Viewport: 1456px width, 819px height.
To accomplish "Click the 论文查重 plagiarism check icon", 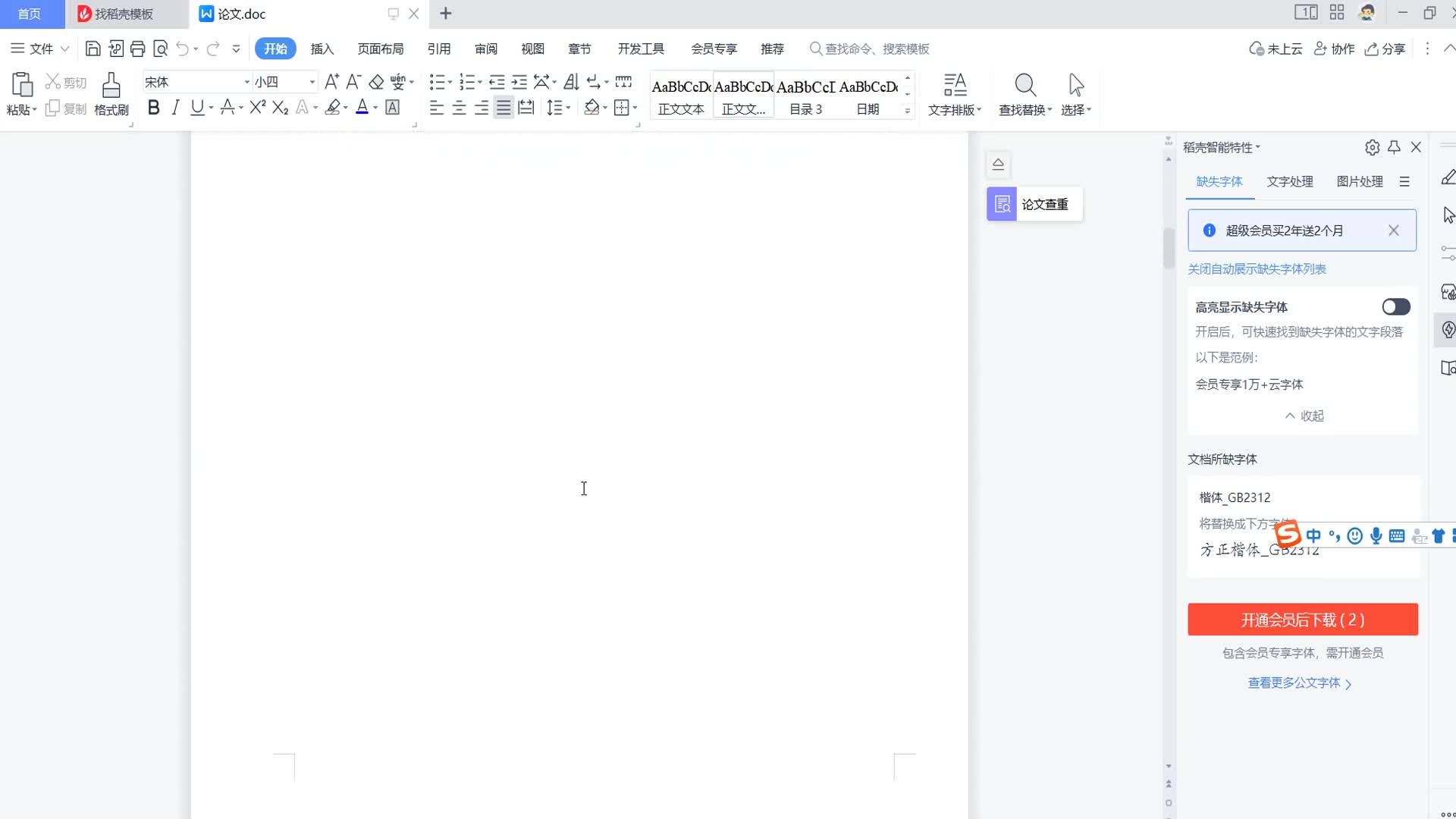I will (x=1002, y=204).
